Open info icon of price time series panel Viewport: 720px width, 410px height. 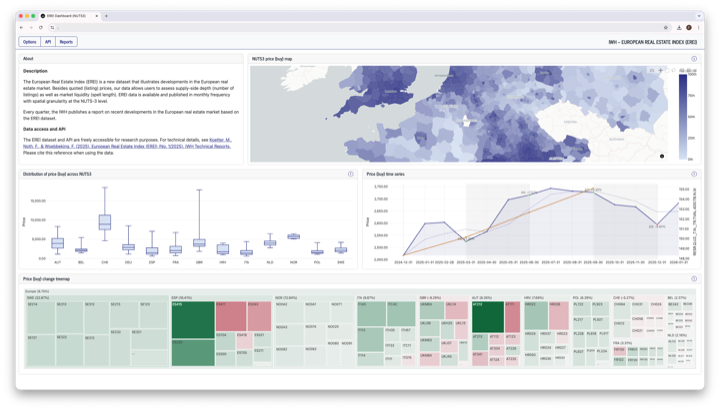point(694,174)
